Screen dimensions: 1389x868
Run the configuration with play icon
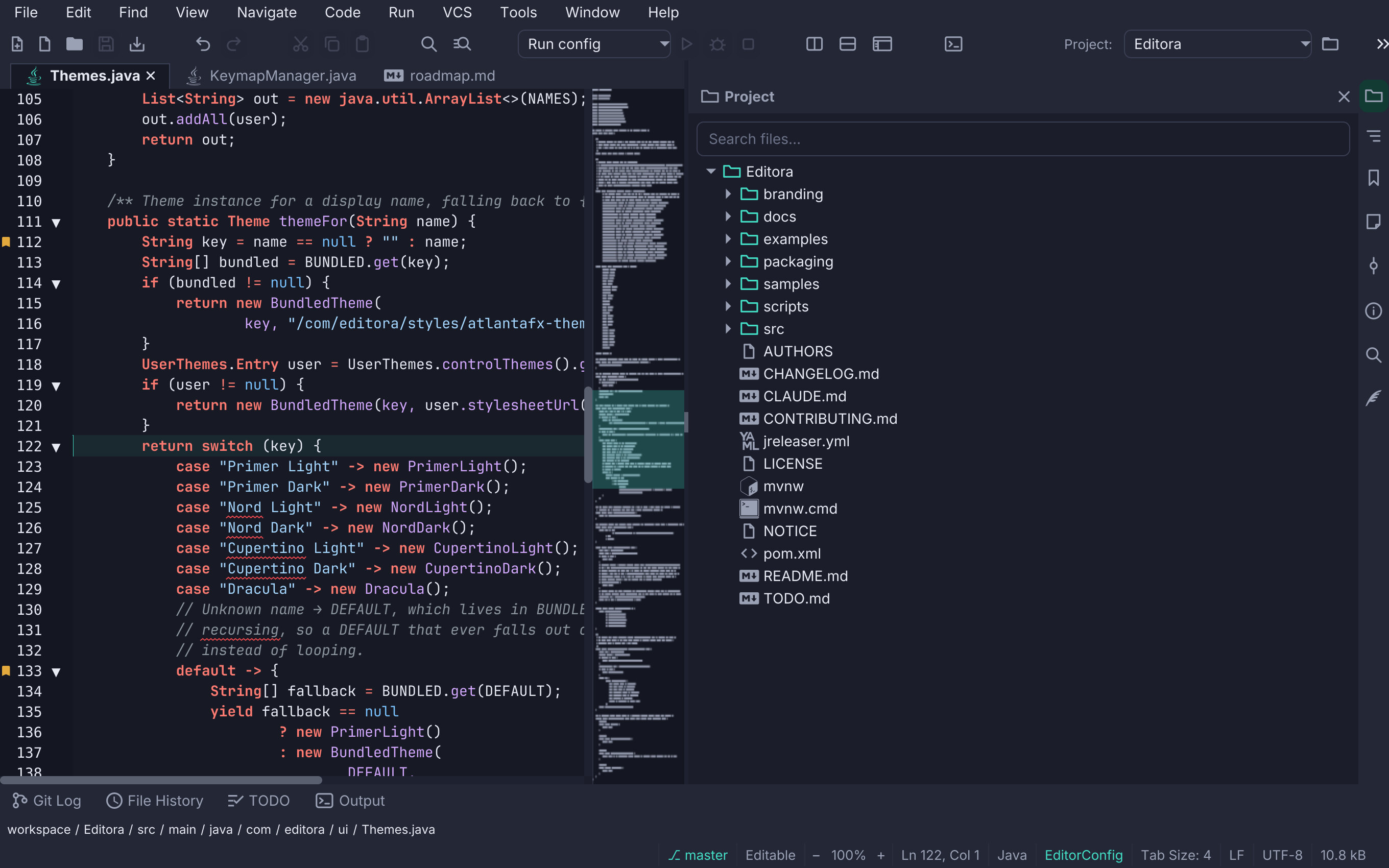[x=686, y=44]
